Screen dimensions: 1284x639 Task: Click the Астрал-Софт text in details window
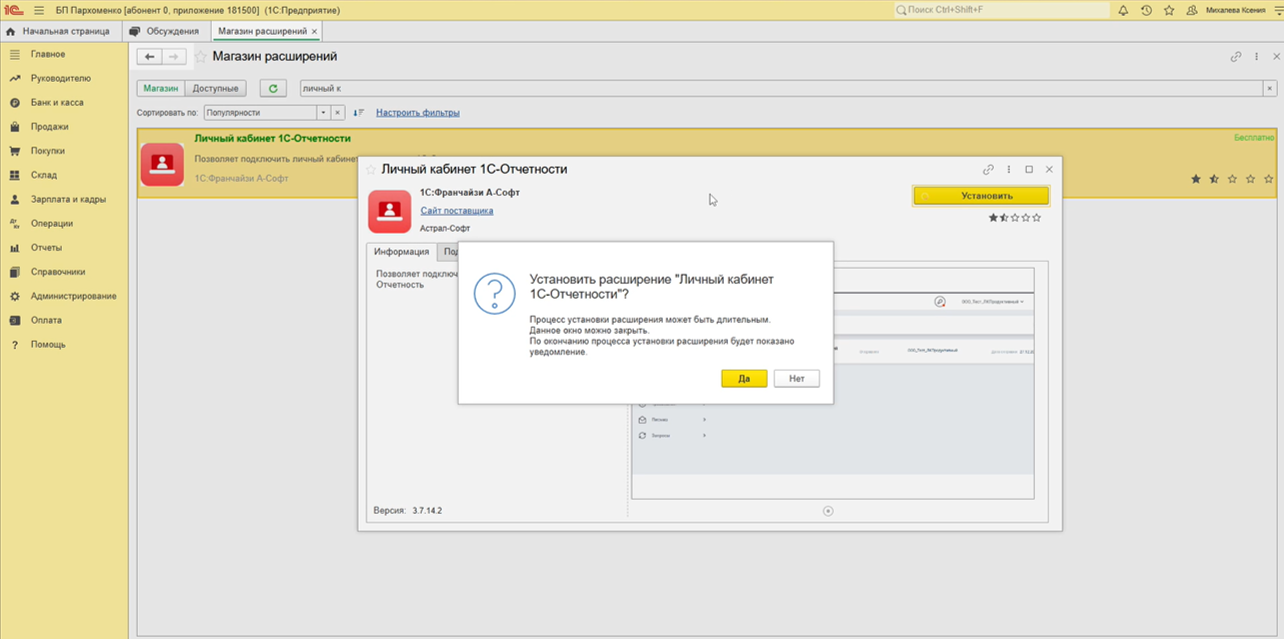443,229
